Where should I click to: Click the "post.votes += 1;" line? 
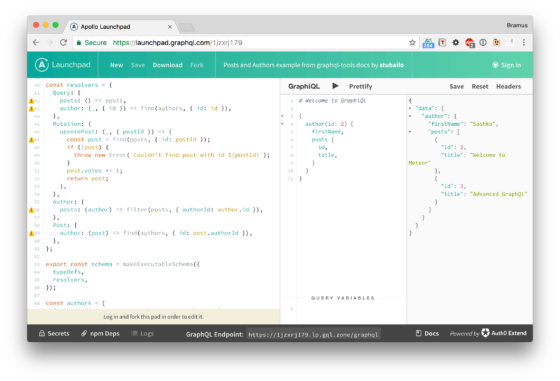[x=95, y=171]
